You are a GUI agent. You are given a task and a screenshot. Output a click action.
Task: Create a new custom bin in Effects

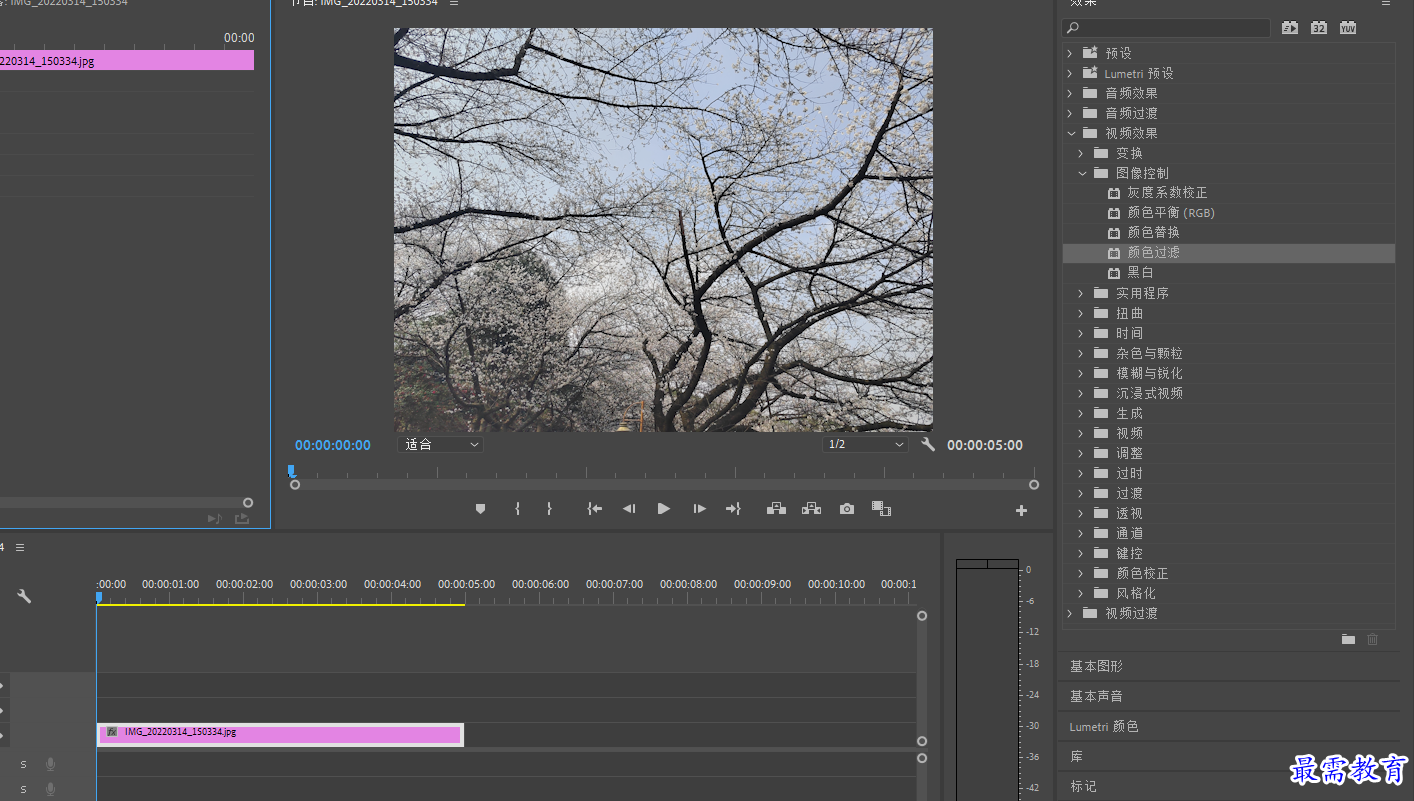click(x=1348, y=639)
